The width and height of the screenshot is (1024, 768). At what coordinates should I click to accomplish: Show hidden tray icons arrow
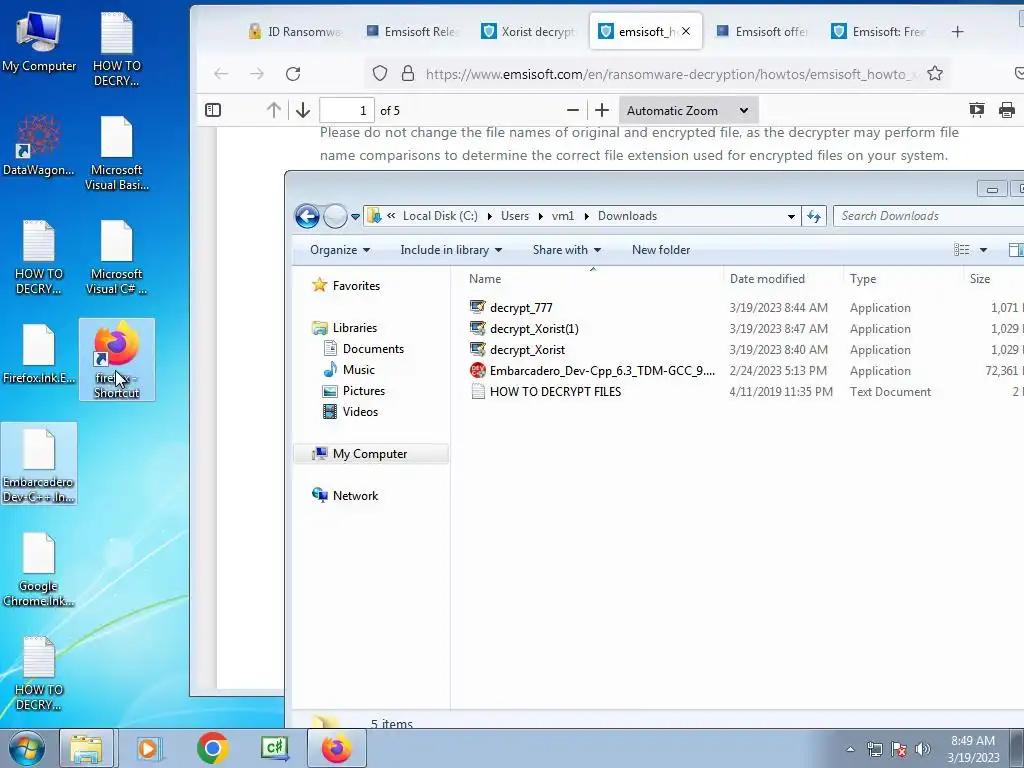coord(850,749)
